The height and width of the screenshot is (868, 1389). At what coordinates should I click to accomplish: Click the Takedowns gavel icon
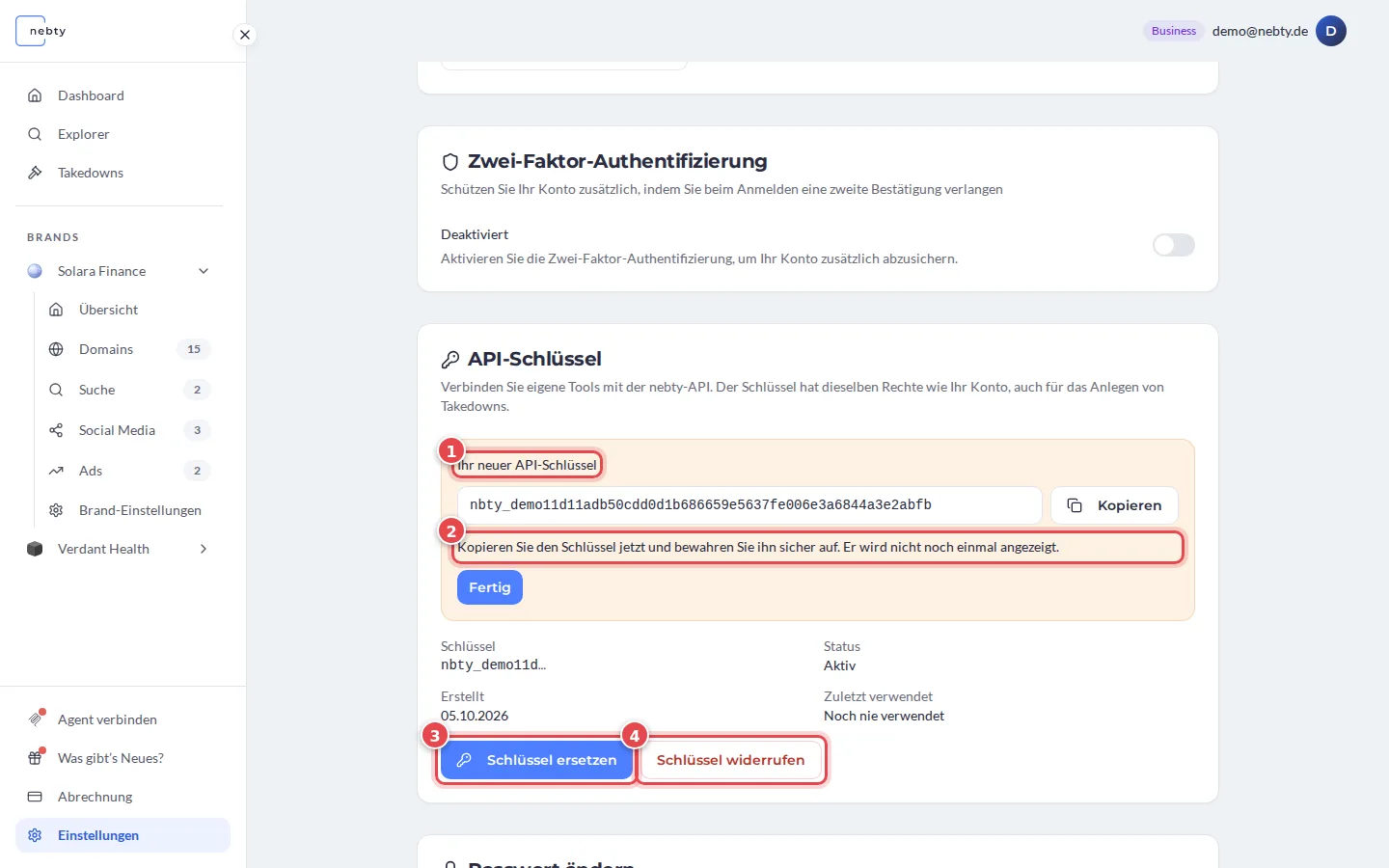tap(35, 173)
